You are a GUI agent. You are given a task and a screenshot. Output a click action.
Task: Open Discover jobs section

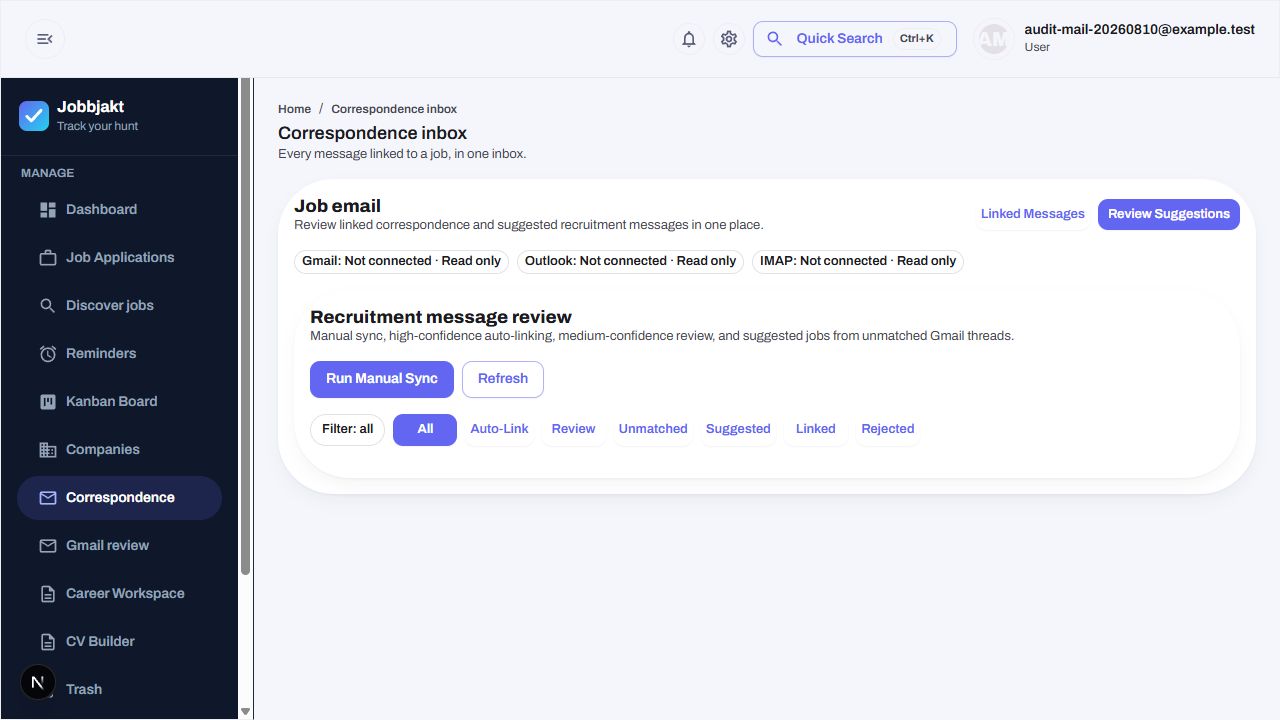(119, 306)
